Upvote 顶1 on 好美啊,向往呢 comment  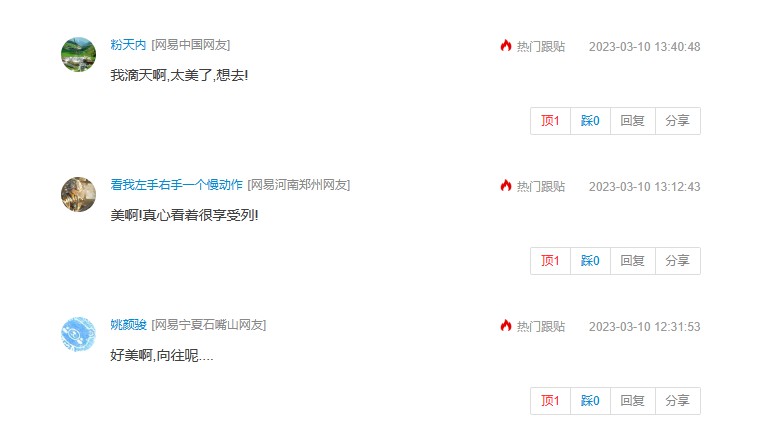[551, 401]
